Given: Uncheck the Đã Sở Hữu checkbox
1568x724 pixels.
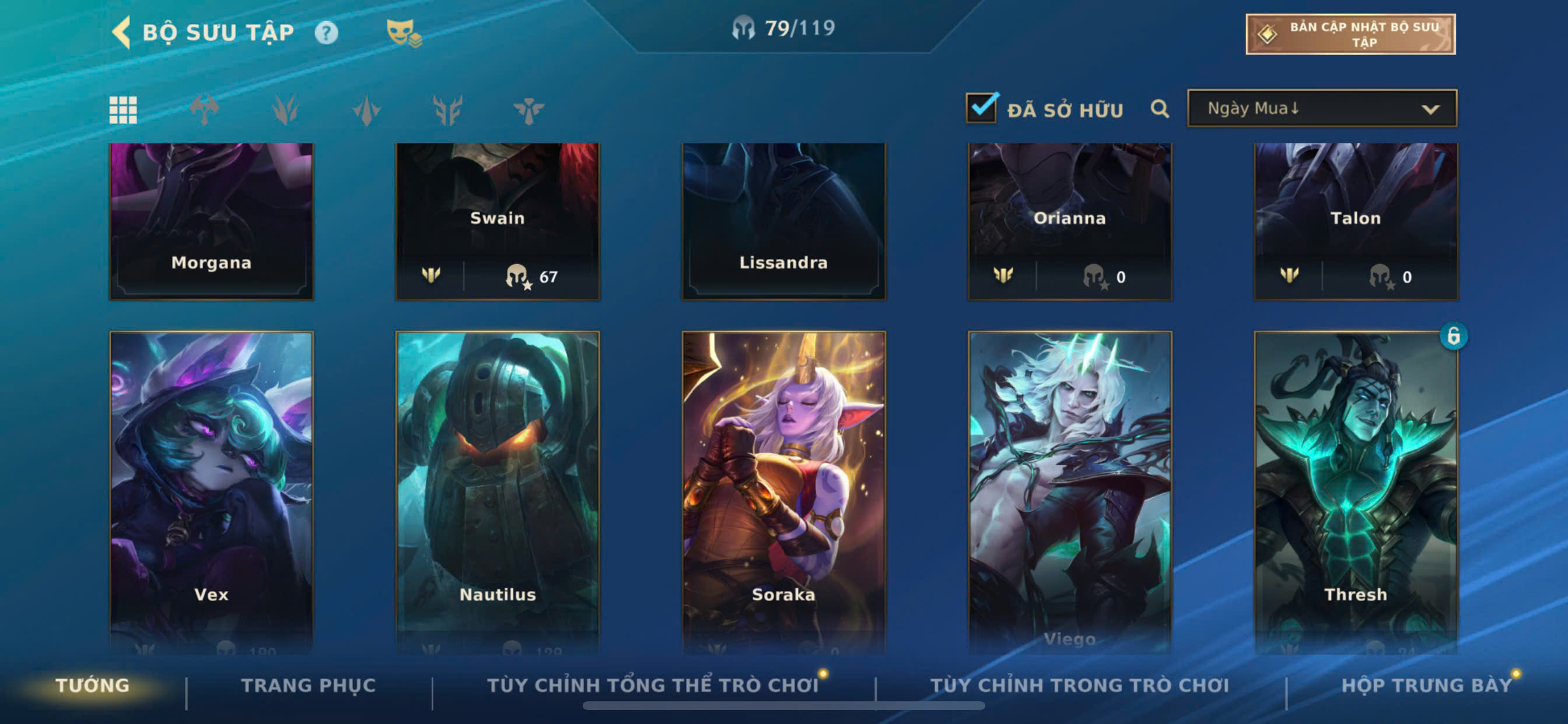Looking at the screenshot, I should pos(982,108).
